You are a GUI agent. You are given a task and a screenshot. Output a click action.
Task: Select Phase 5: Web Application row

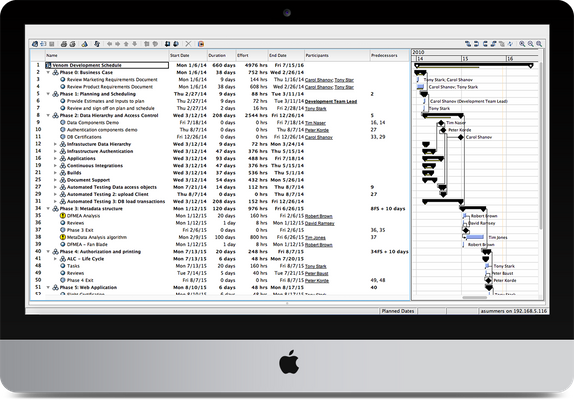coord(220,288)
